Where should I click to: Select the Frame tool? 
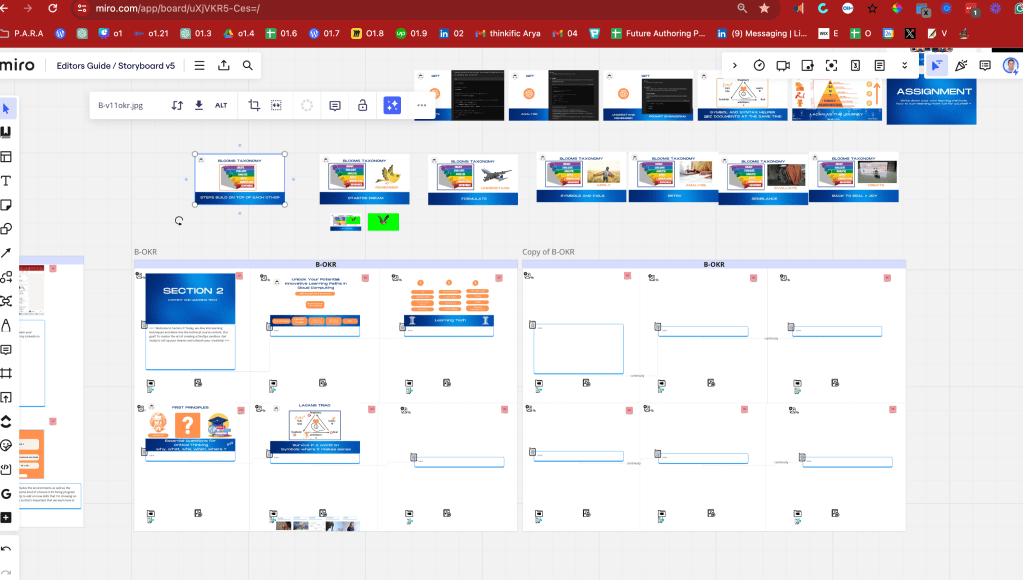(6, 373)
